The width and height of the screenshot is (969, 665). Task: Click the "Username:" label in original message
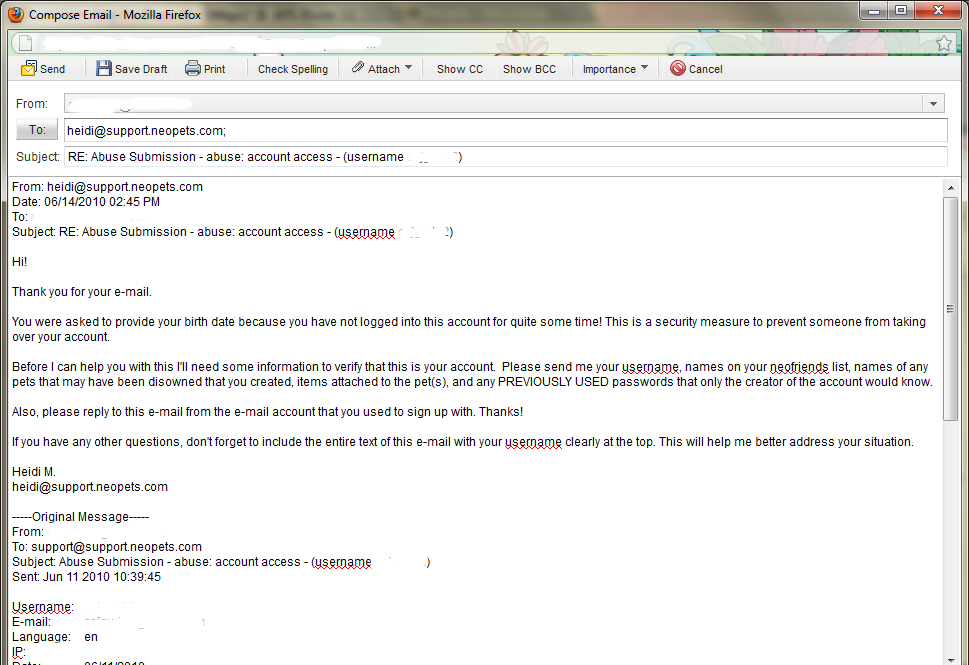(x=43, y=607)
